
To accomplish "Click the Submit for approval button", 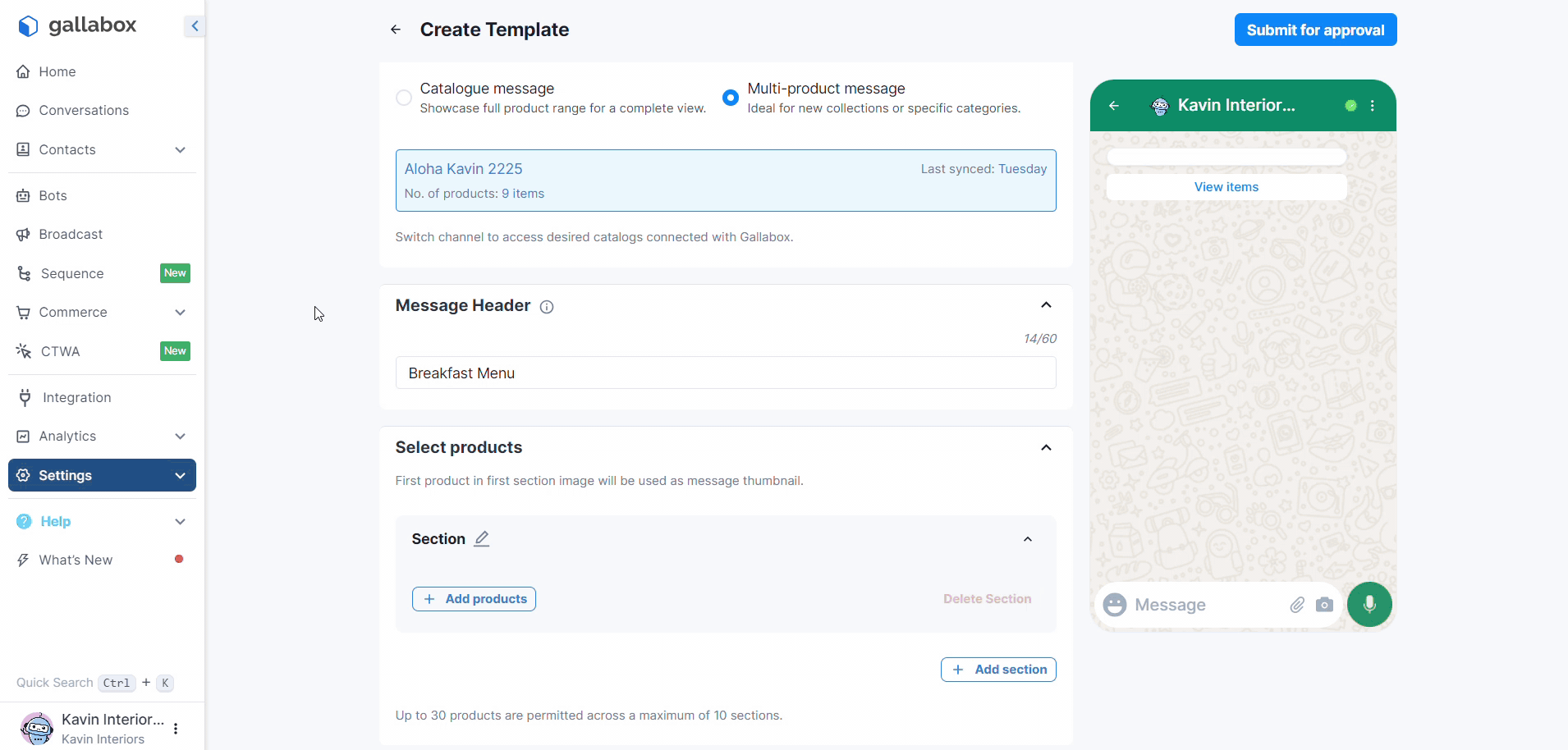I will [1315, 30].
